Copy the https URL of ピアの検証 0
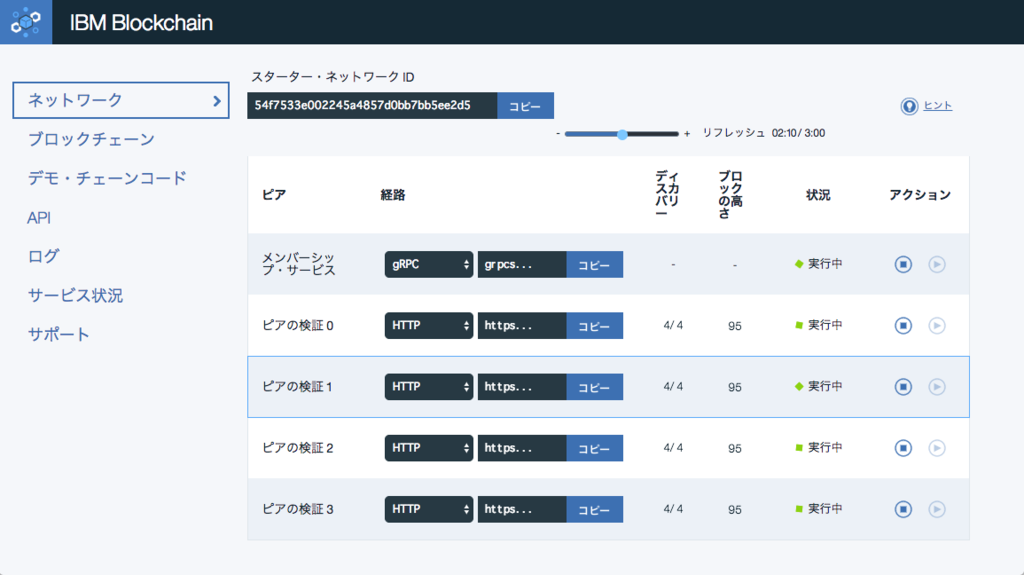Screen dimensions: 1024x575 (594, 325)
